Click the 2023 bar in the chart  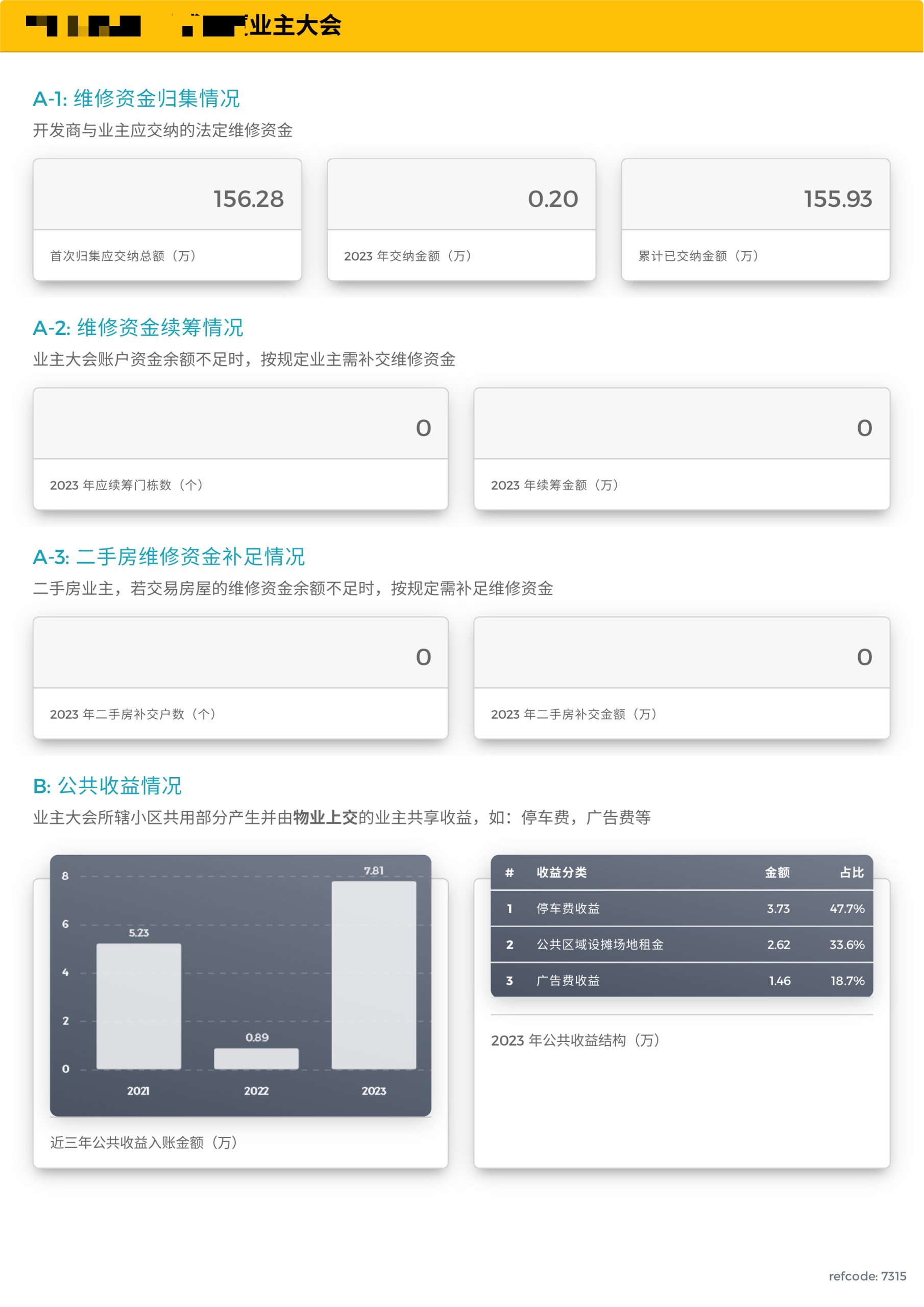coord(374,975)
